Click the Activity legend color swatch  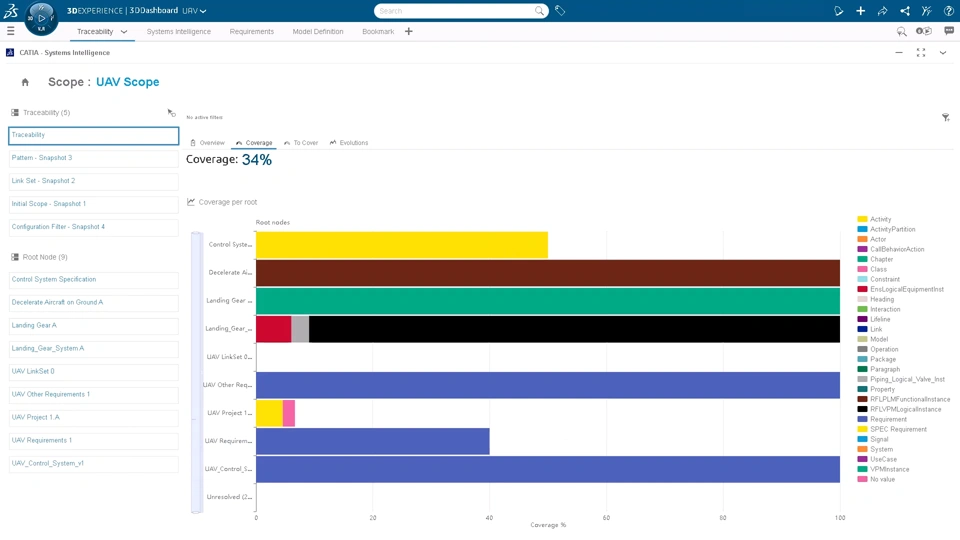pyautogui.click(x=862, y=219)
